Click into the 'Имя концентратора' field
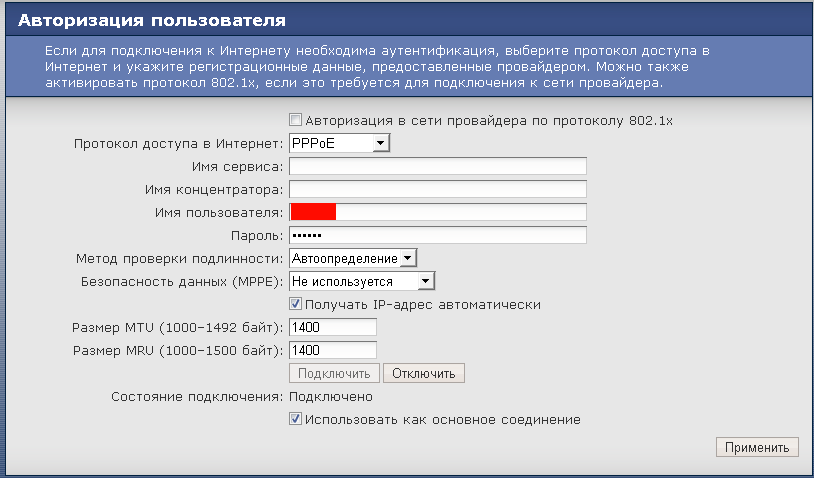Screen dimensions: 814x478 pyautogui.click(x=437, y=189)
